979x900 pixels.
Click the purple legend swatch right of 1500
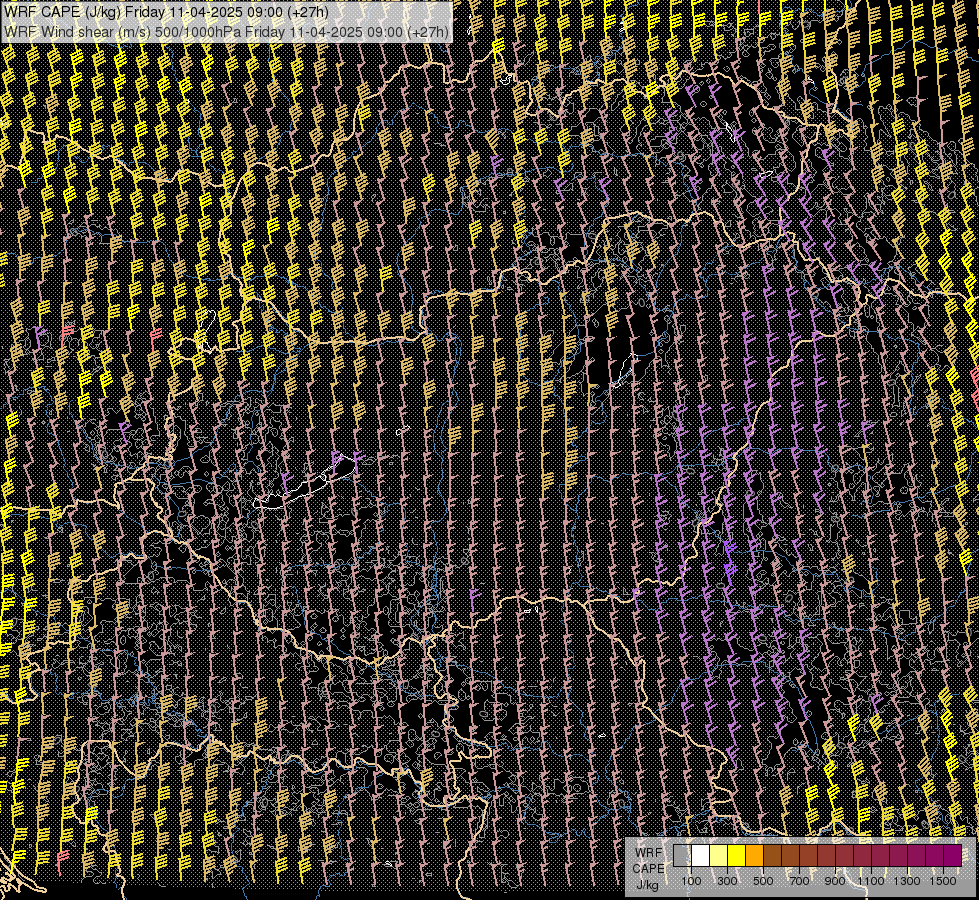point(953,856)
